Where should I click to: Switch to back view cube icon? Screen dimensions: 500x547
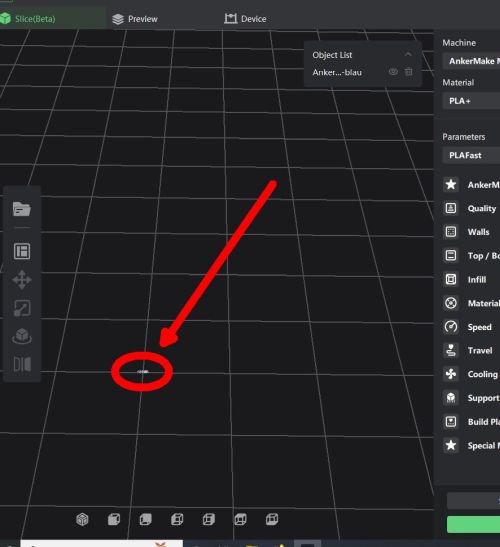tap(145, 519)
